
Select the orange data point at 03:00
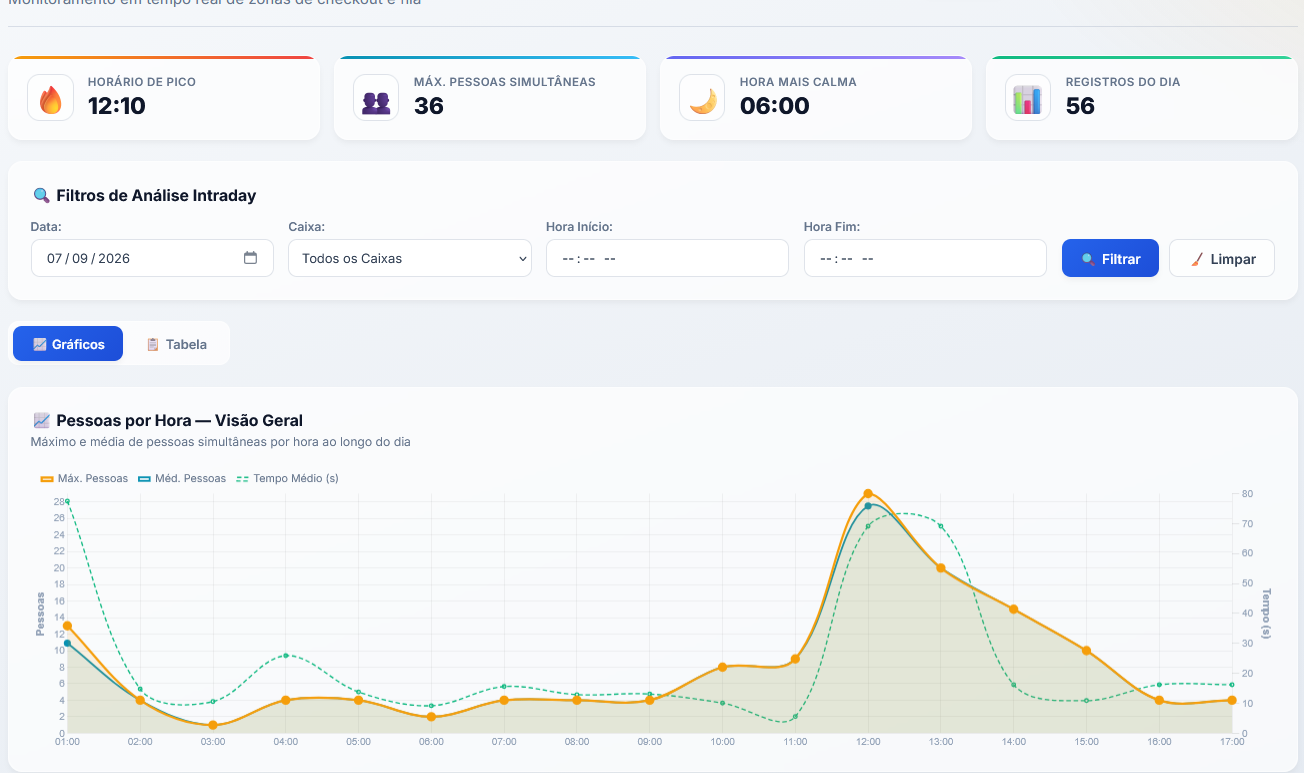(213, 725)
